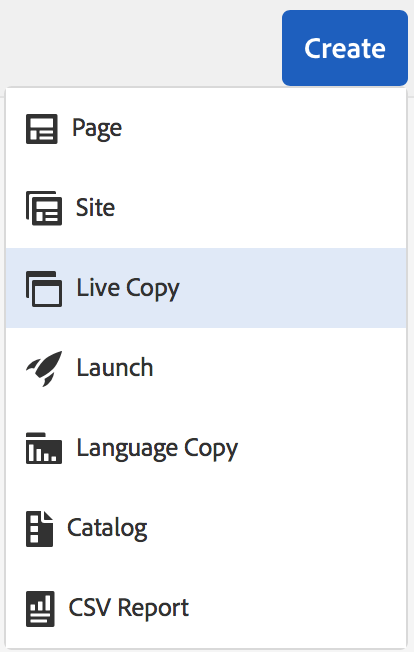414x652 pixels.
Task: Click the Page layout icon
Action: 42,129
